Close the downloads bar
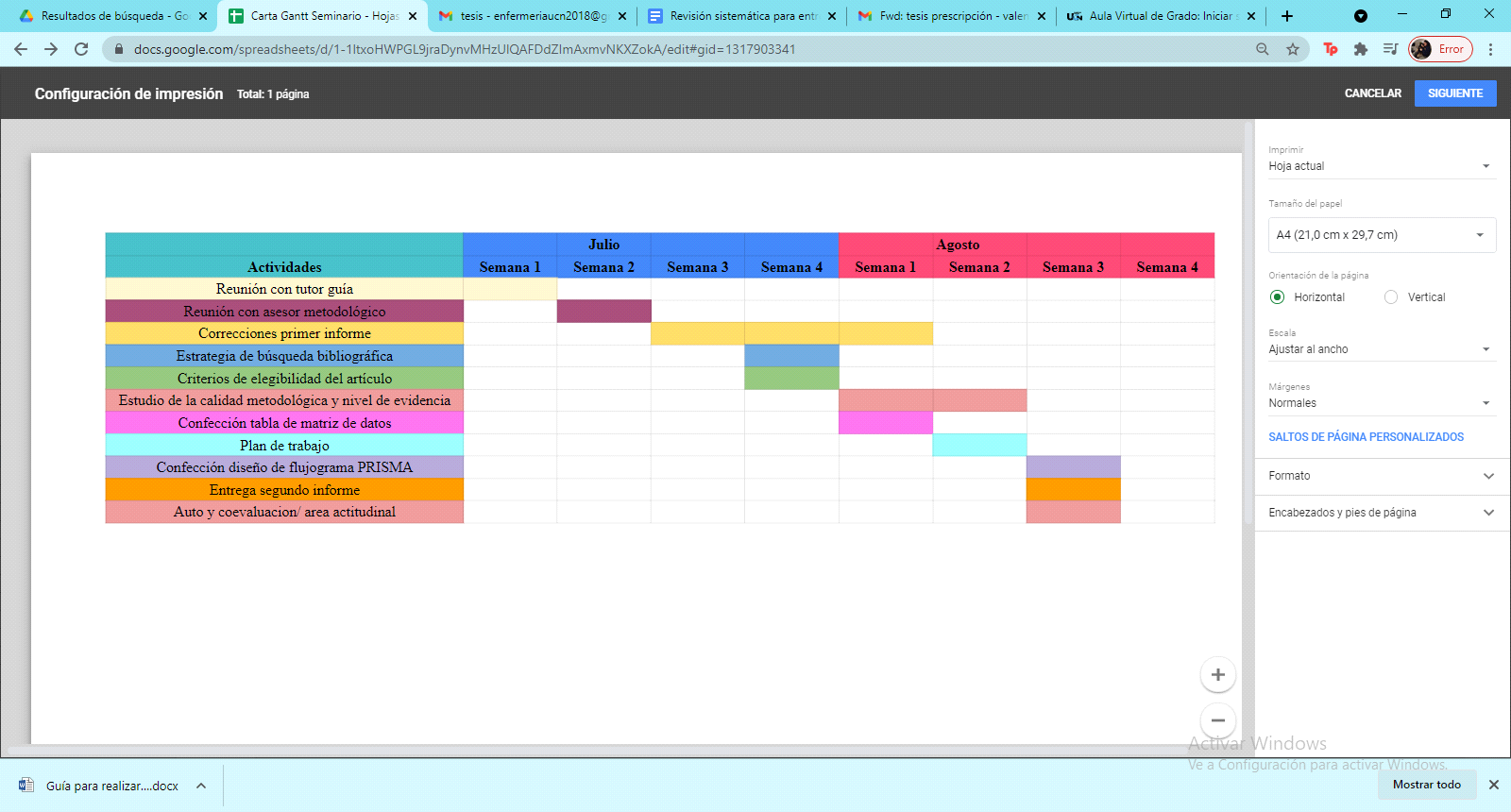The height and width of the screenshot is (812, 1511). [x=1493, y=785]
